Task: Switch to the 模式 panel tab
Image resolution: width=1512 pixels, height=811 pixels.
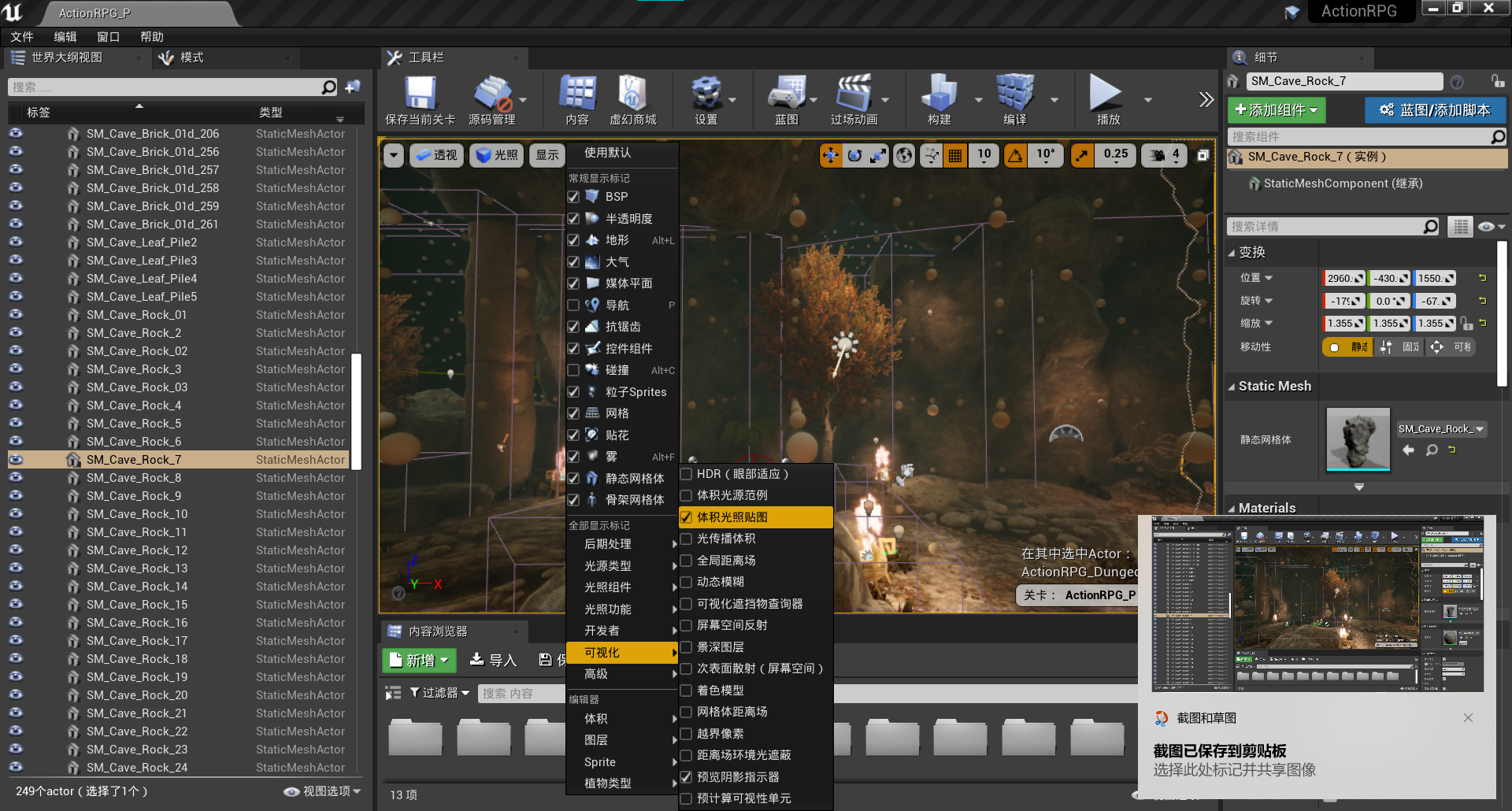Action: click(x=190, y=57)
